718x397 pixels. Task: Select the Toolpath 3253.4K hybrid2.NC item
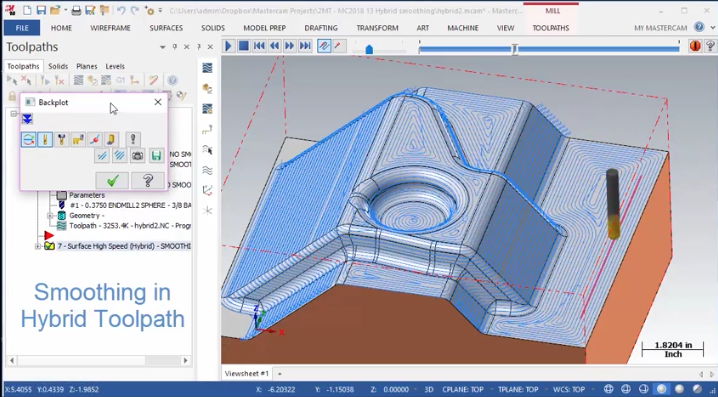pos(130,226)
